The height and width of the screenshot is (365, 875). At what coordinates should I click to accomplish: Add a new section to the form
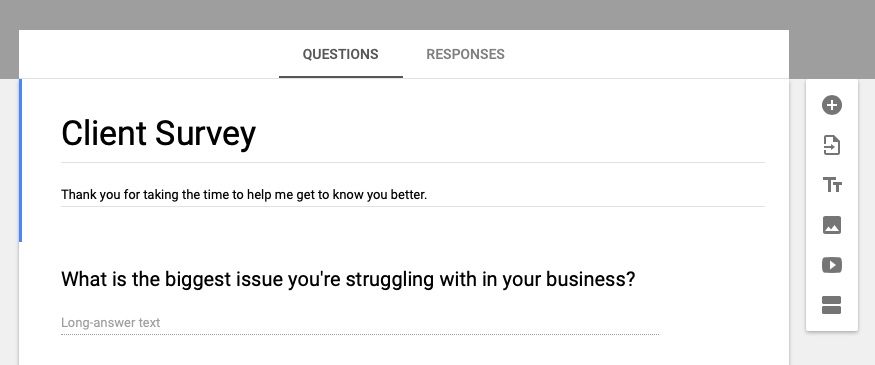pos(831,305)
